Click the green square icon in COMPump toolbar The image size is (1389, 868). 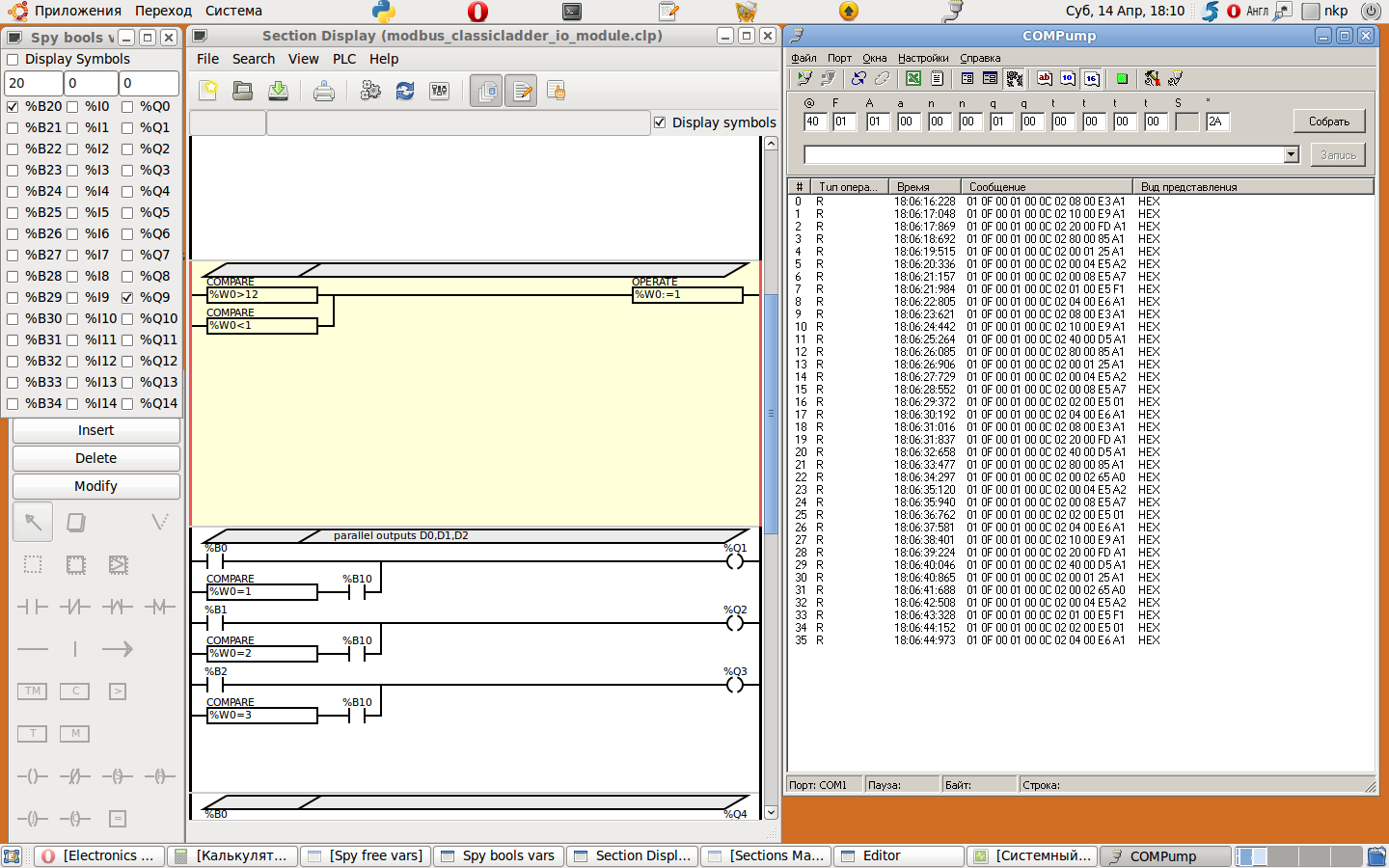pos(1122,78)
